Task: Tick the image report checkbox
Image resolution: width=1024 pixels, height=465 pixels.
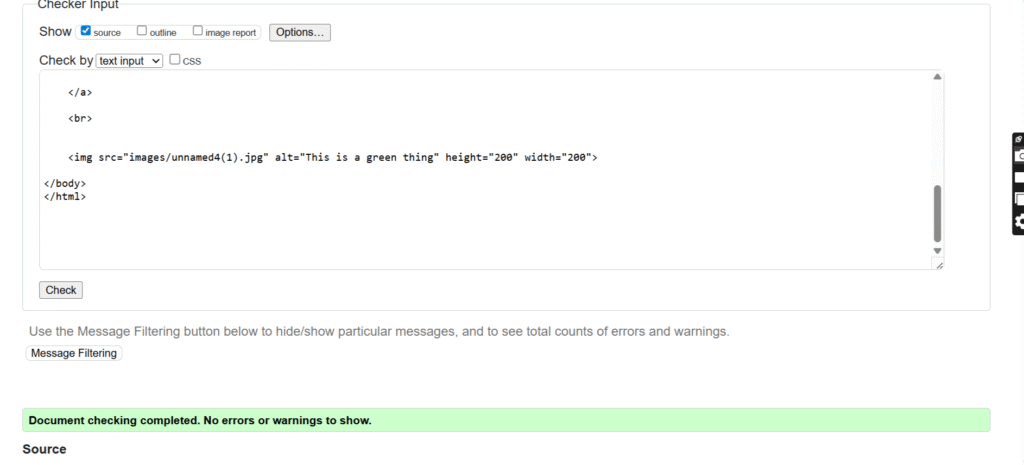Action: tap(198, 31)
